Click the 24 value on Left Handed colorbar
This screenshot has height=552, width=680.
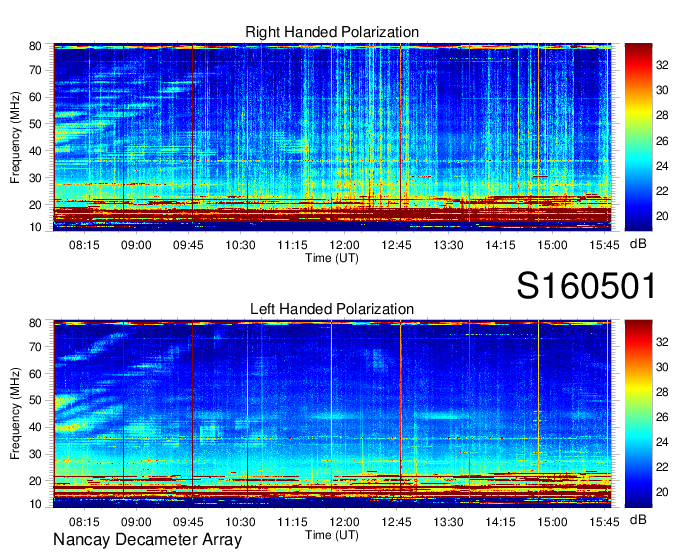(x=662, y=442)
